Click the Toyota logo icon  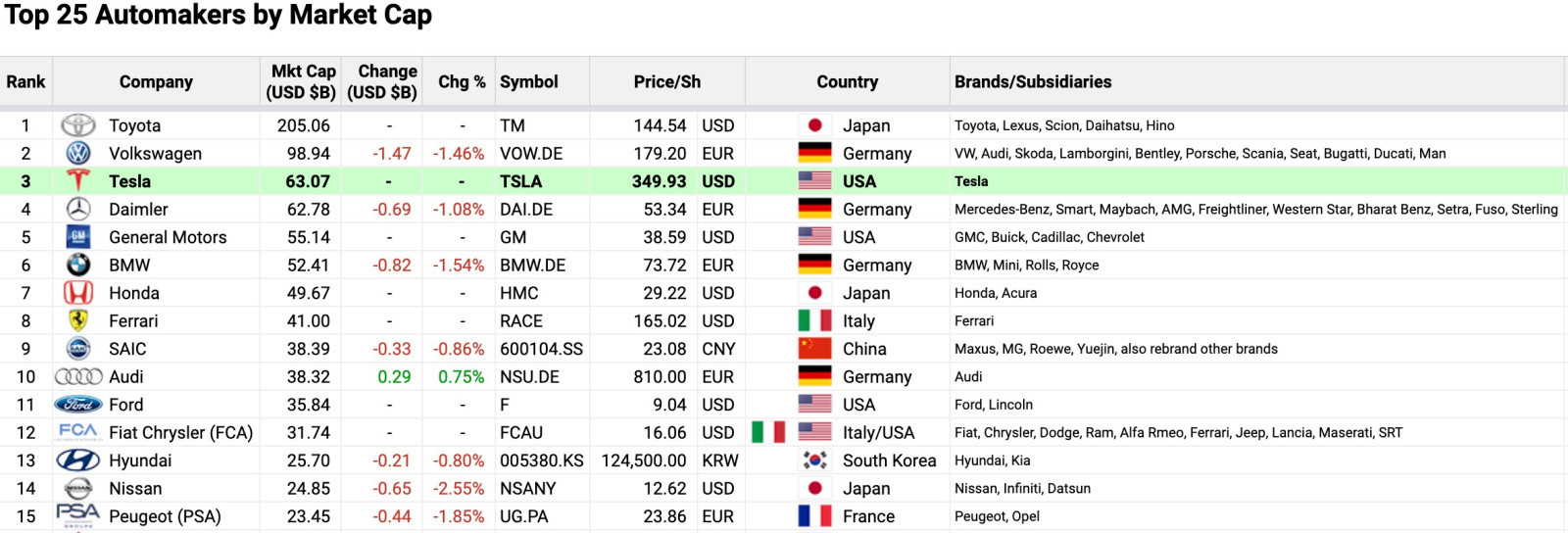pos(78,125)
